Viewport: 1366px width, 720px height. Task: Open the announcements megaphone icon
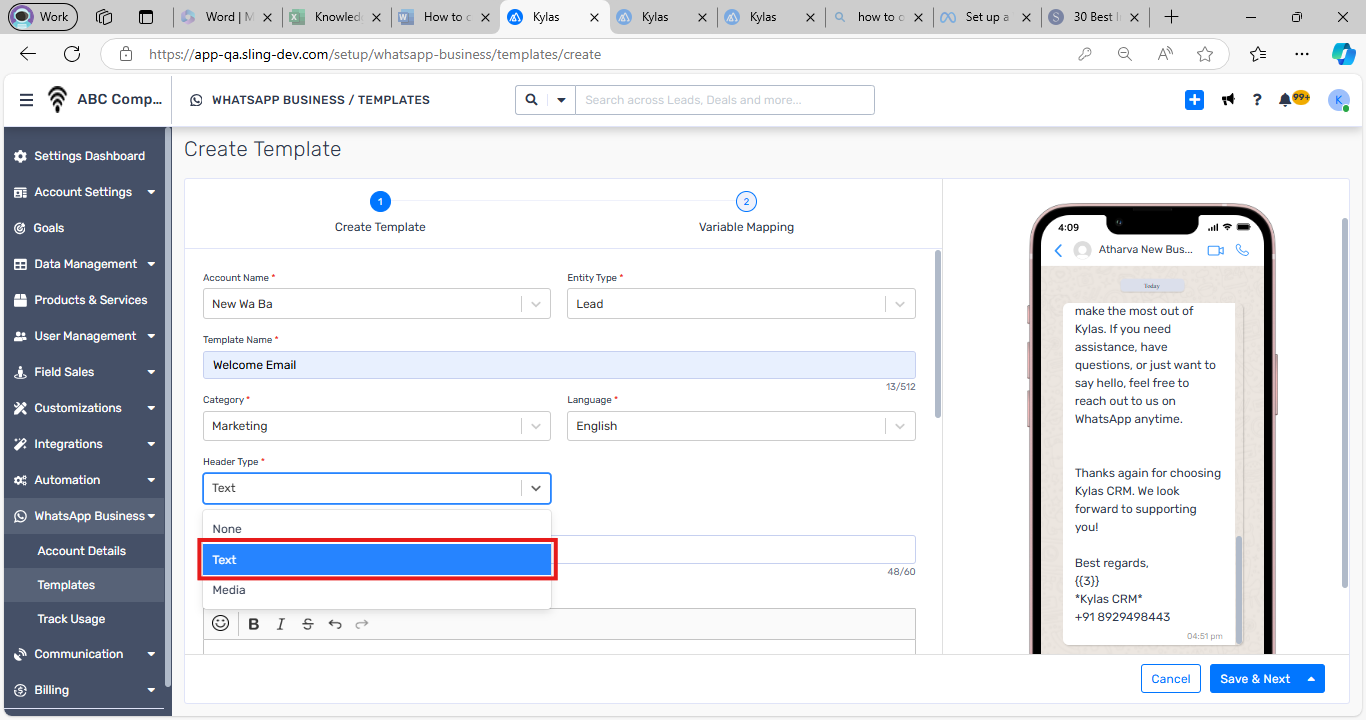click(x=1228, y=100)
